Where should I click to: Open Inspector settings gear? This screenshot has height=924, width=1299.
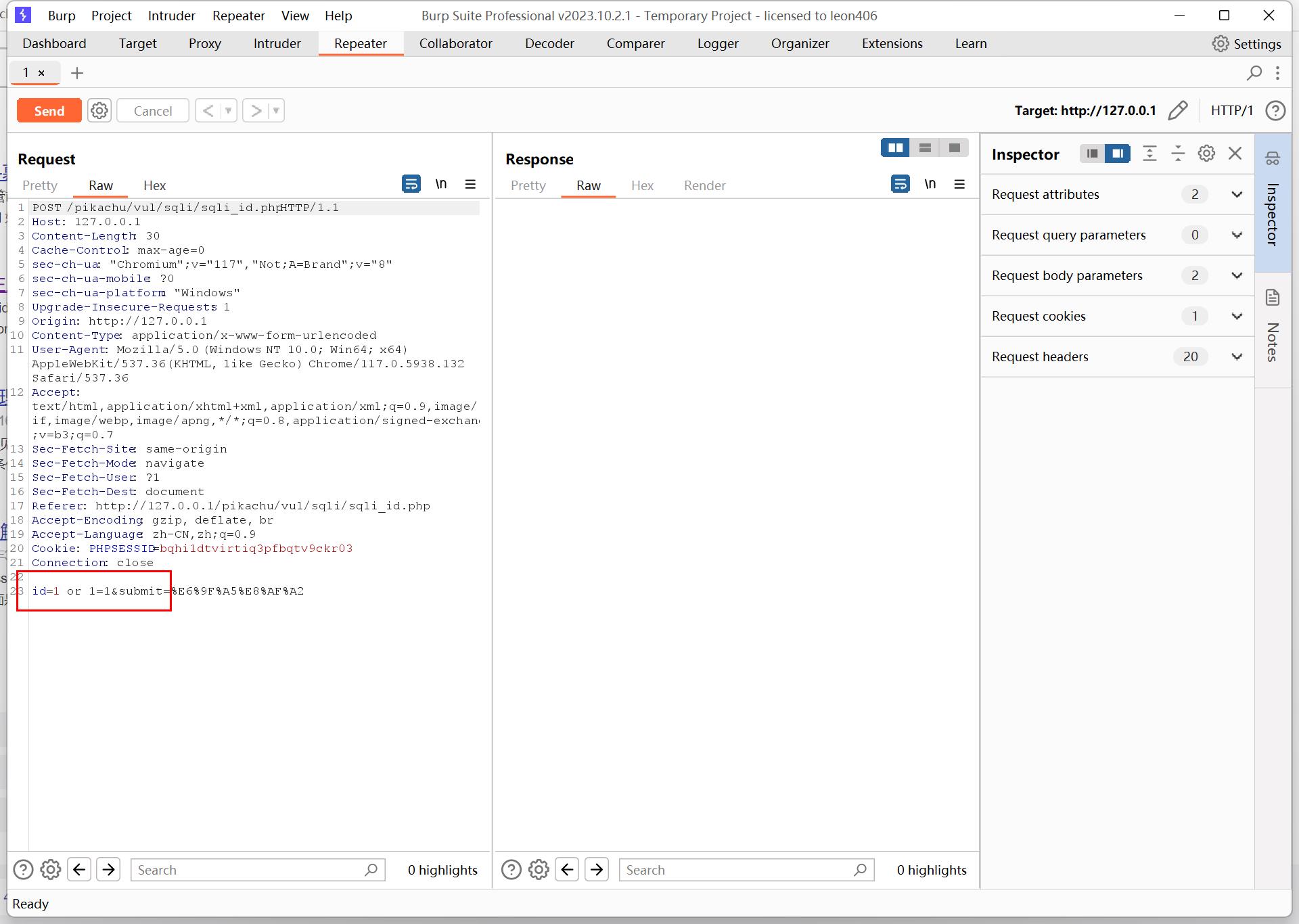[x=1206, y=154]
